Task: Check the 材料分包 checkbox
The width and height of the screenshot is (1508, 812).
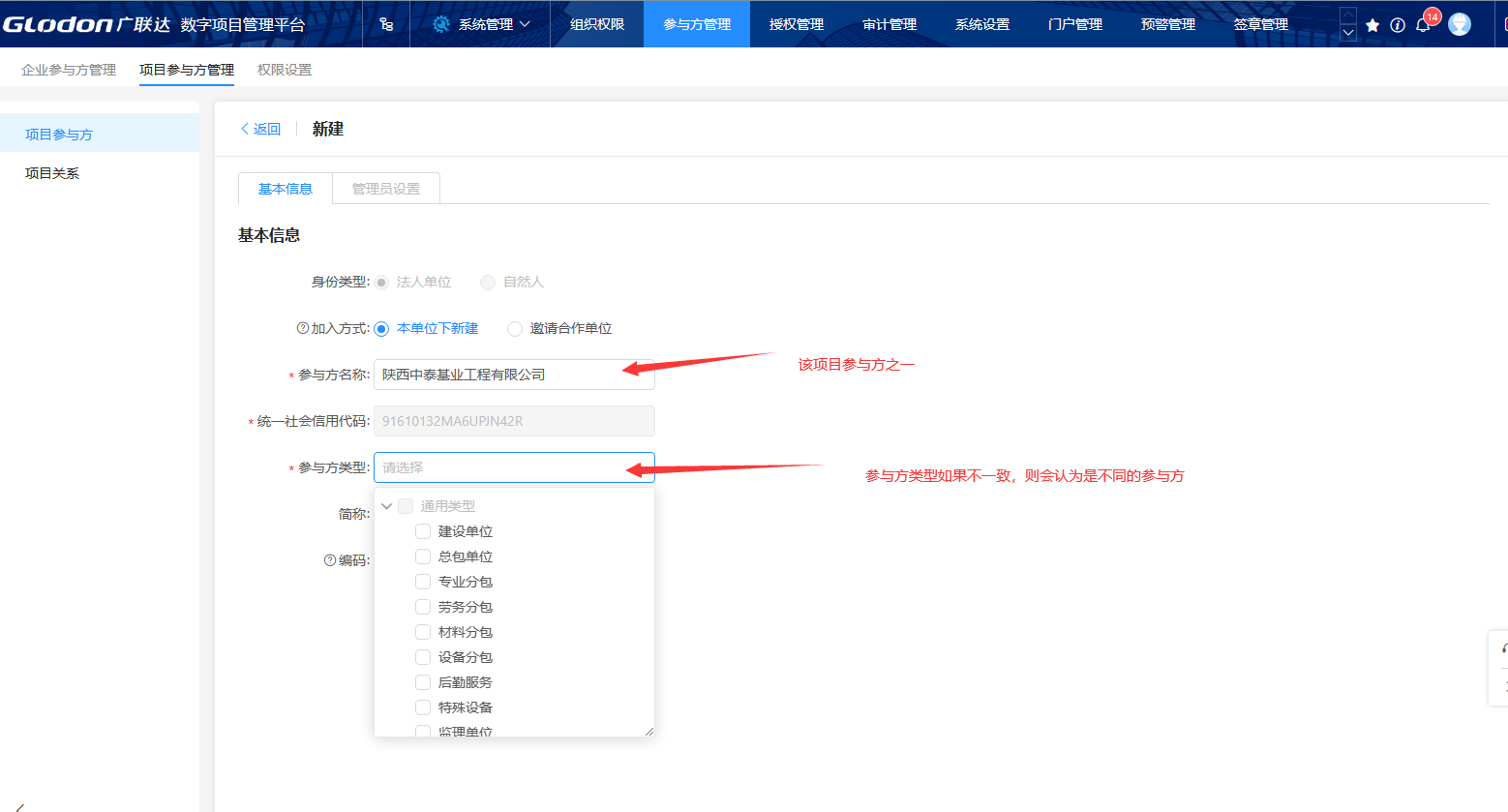Action: tap(423, 632)
